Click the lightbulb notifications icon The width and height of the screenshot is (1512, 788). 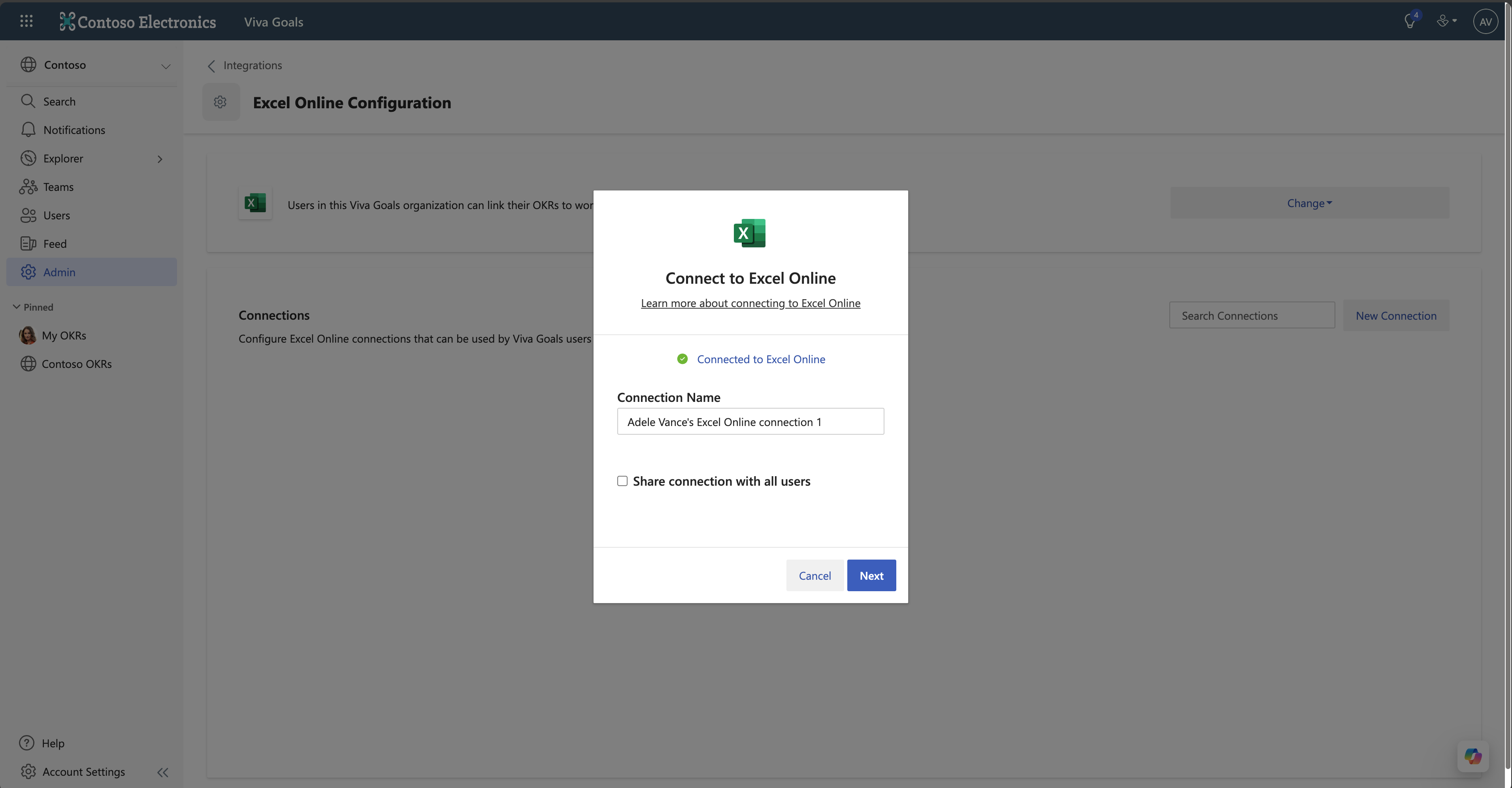[1409, 21]
